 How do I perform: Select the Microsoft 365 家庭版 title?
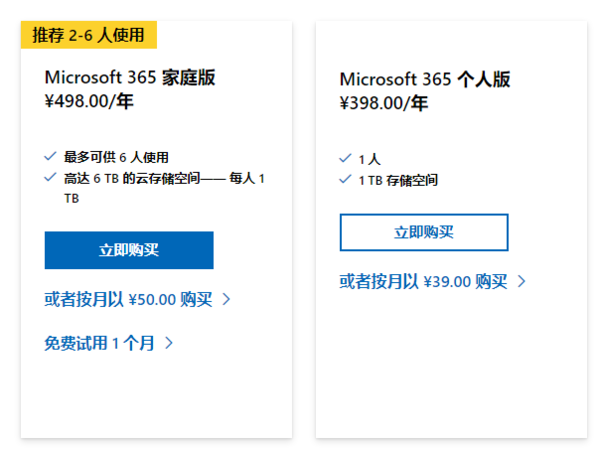pos(130,77)
